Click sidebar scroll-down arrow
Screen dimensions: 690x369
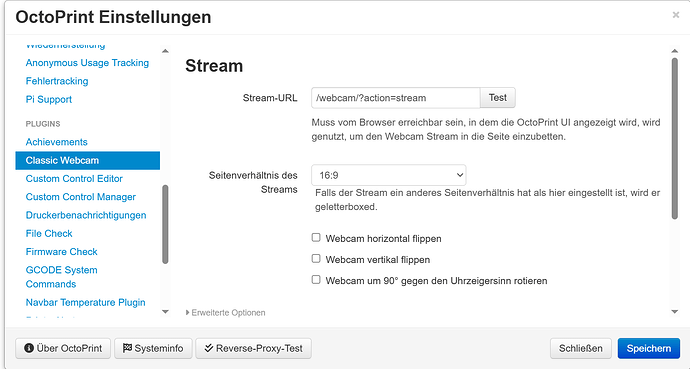(165, 312)
